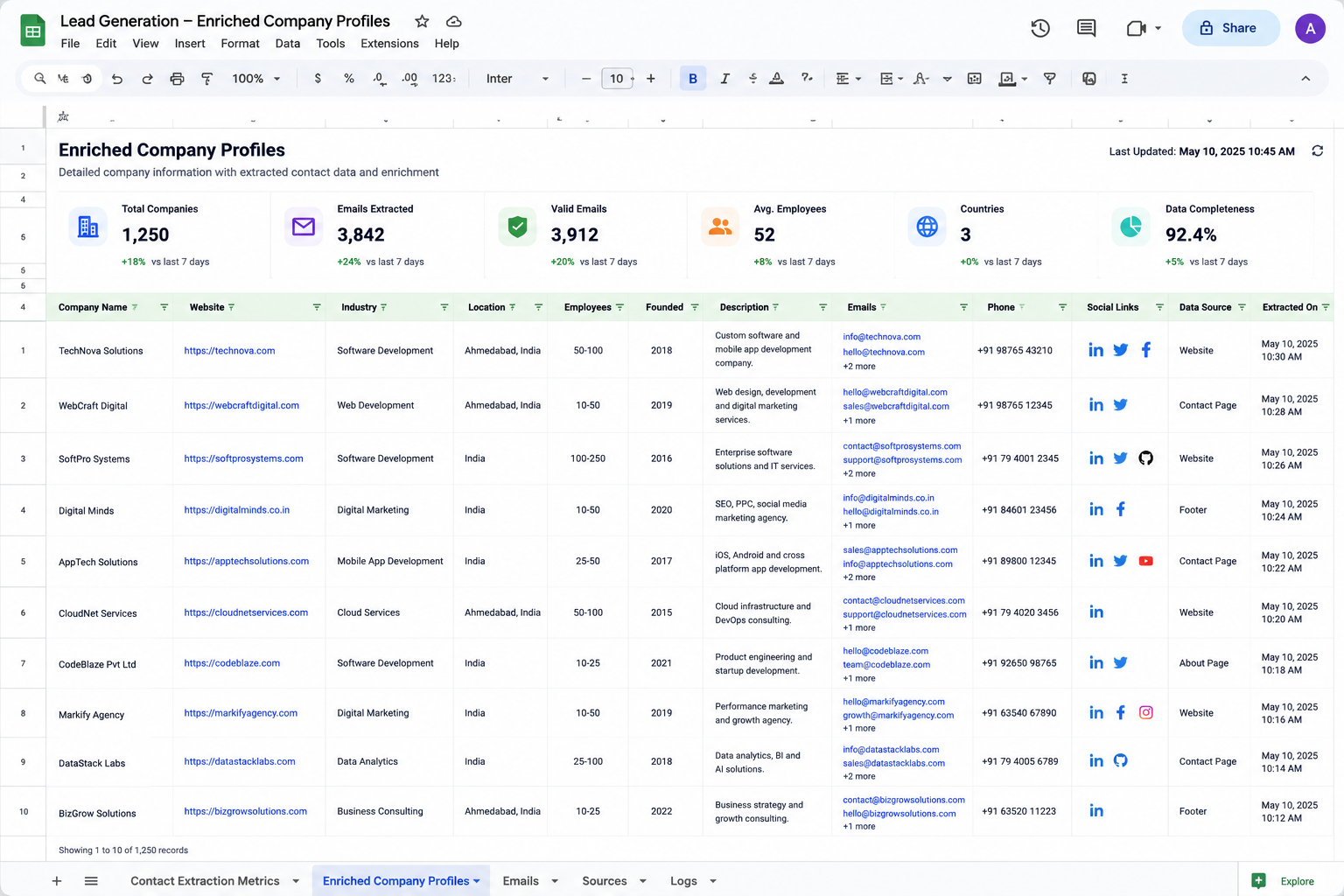Expand Logs sheet tab menu
Viewport: 1344px width, 896px height.
(713, 881)
